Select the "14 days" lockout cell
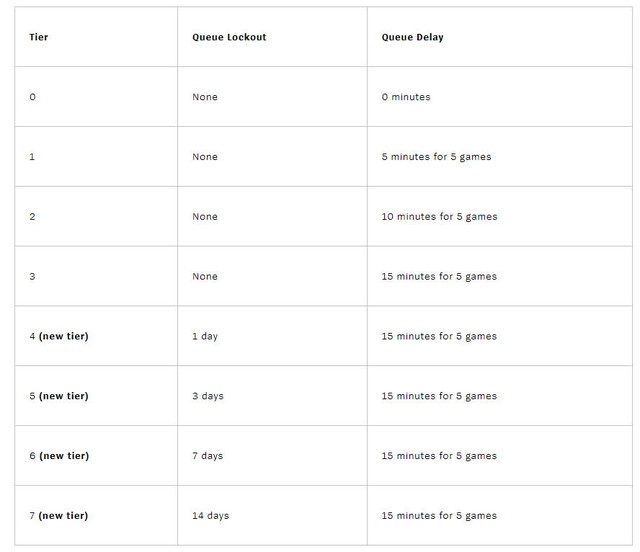 211,516
